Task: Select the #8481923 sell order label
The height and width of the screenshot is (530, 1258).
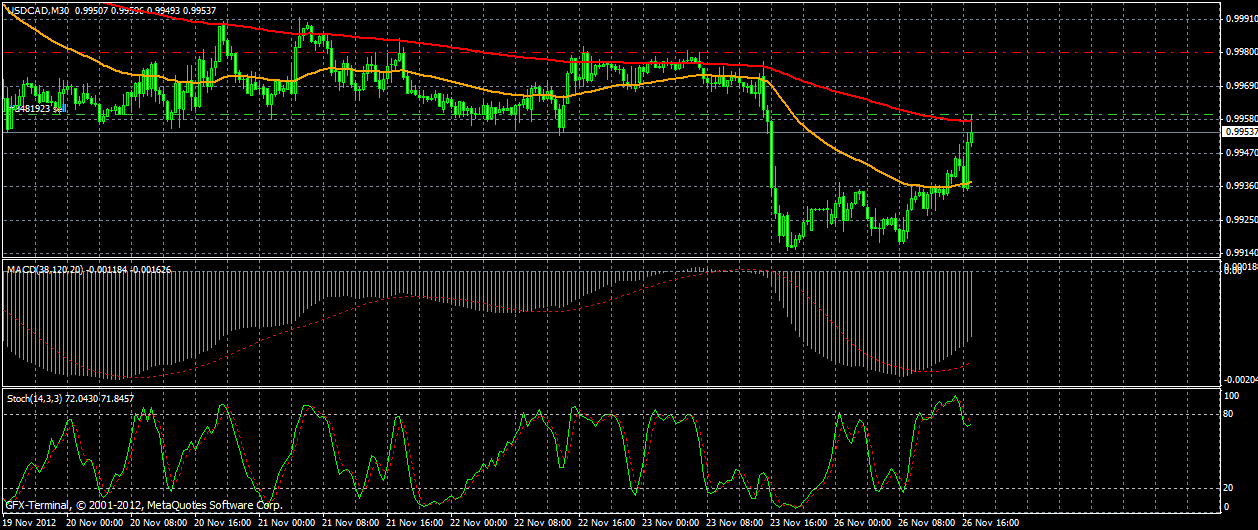Action: coord(39,108)
